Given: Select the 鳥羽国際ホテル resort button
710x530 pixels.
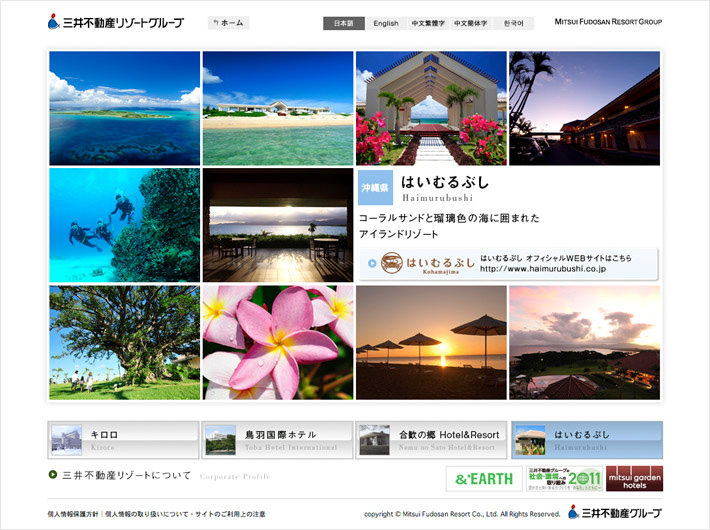Looking at the screenshot, I should pyautogui.click(x=277, y=440).
